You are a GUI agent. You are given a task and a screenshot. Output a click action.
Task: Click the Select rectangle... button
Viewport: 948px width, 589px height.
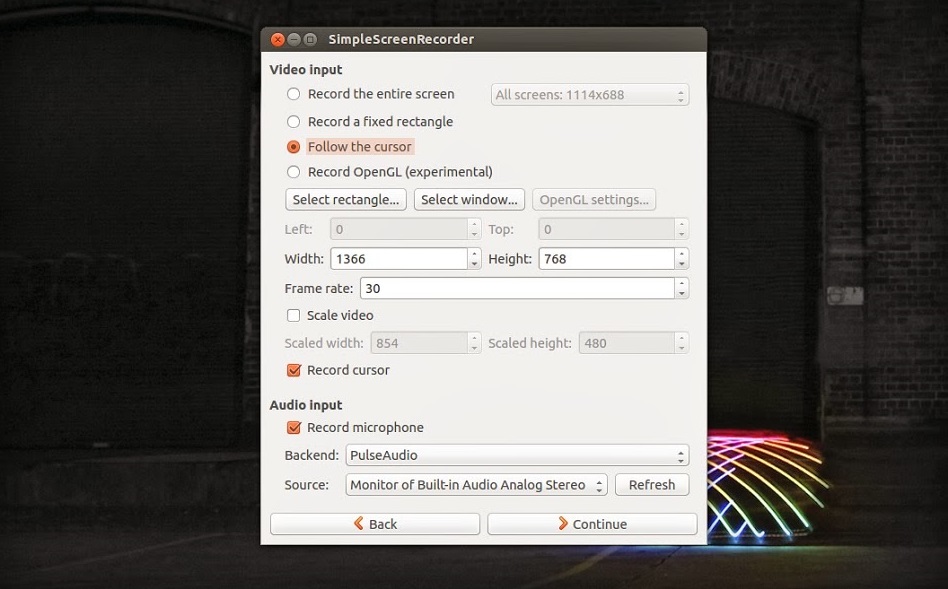346,200
